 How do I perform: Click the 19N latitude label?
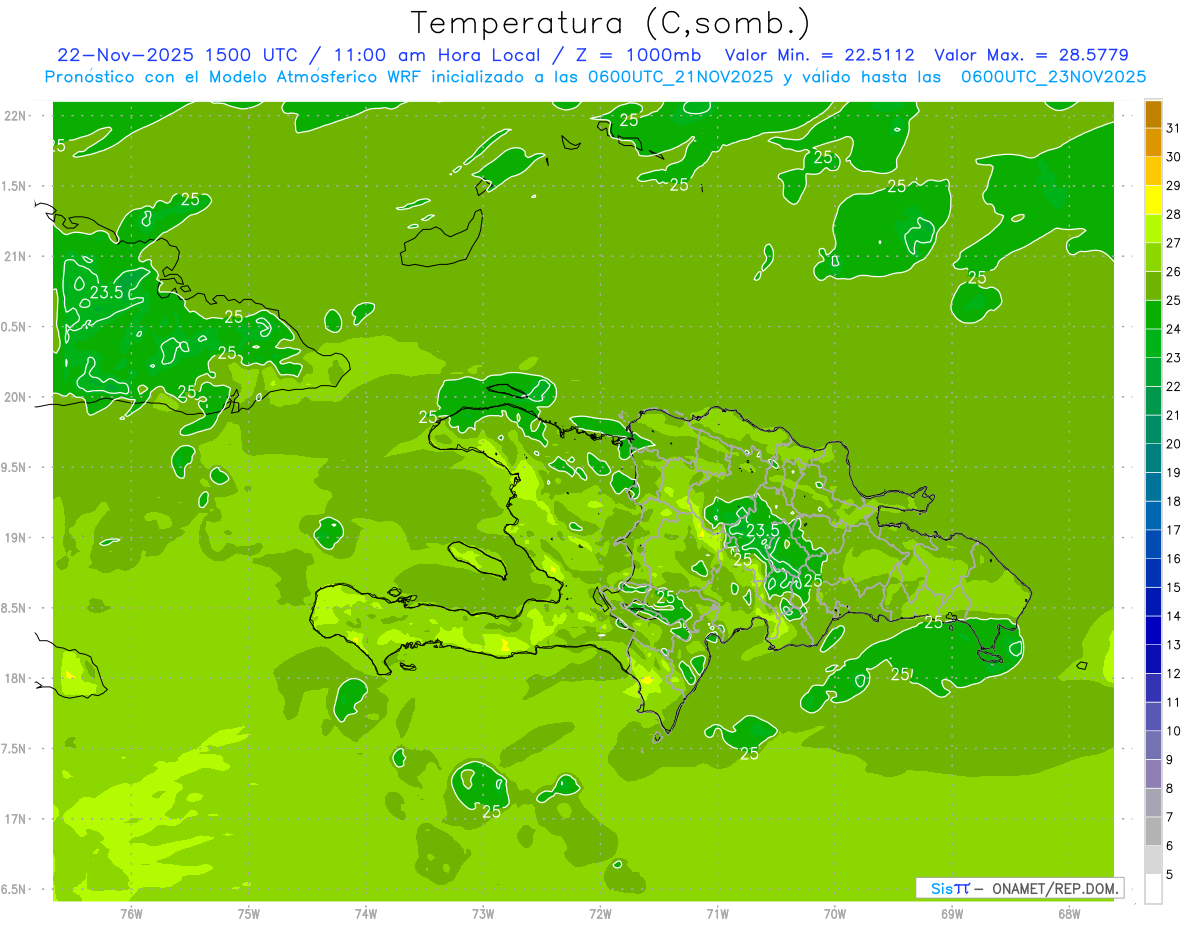coord(16,538)
